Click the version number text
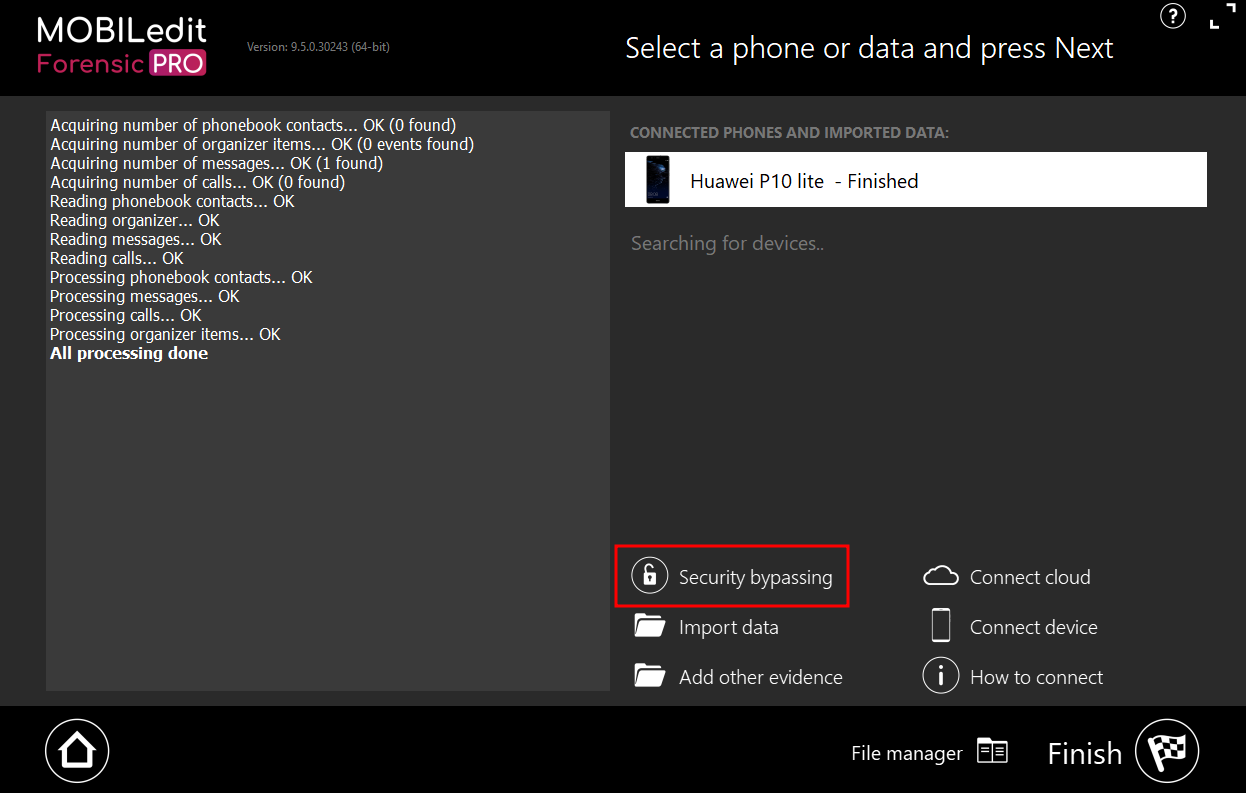The height and width of the screenshot is (793, 1246). point(318,46)
